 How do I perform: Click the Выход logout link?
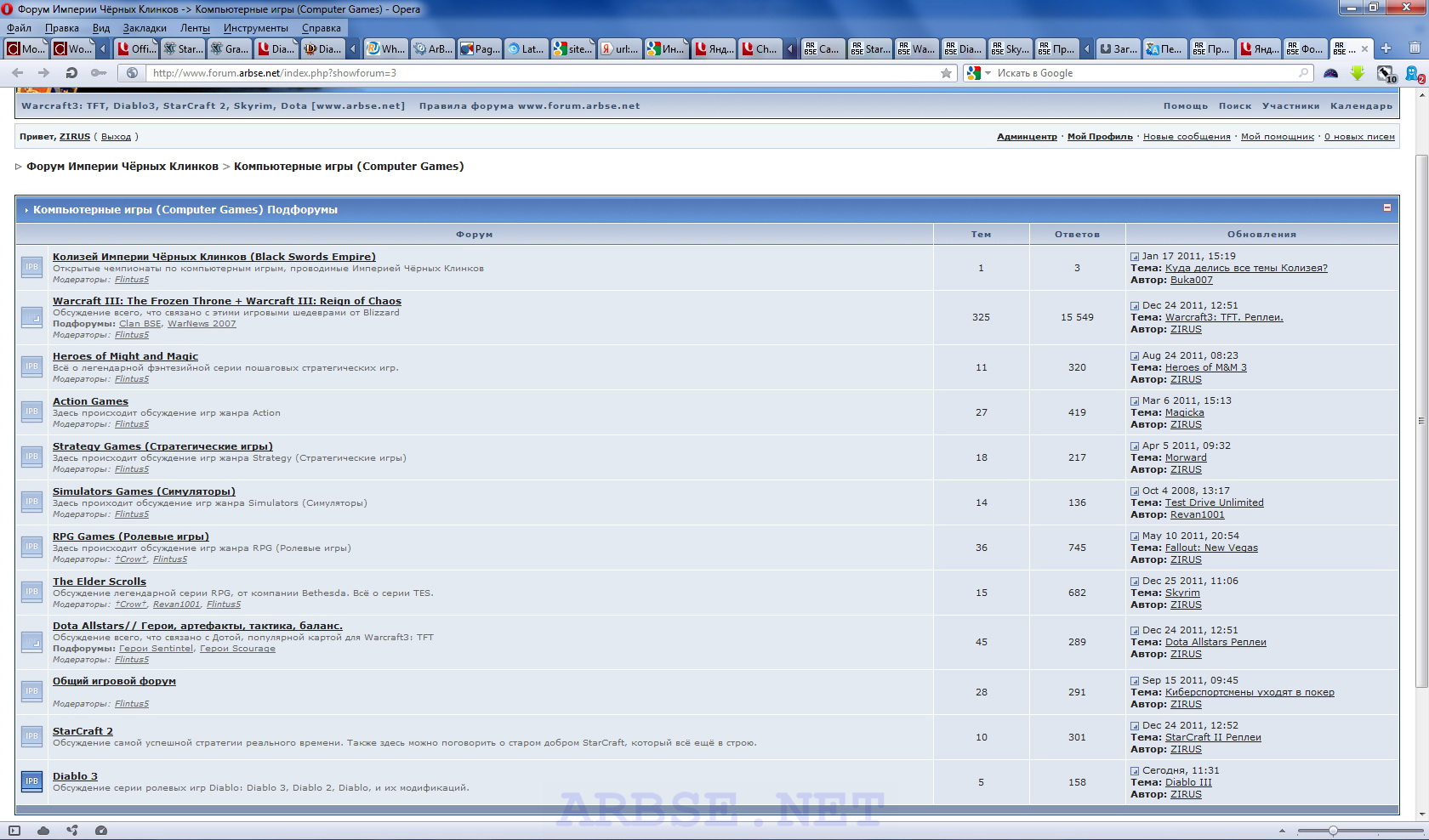tap(117, 137)
